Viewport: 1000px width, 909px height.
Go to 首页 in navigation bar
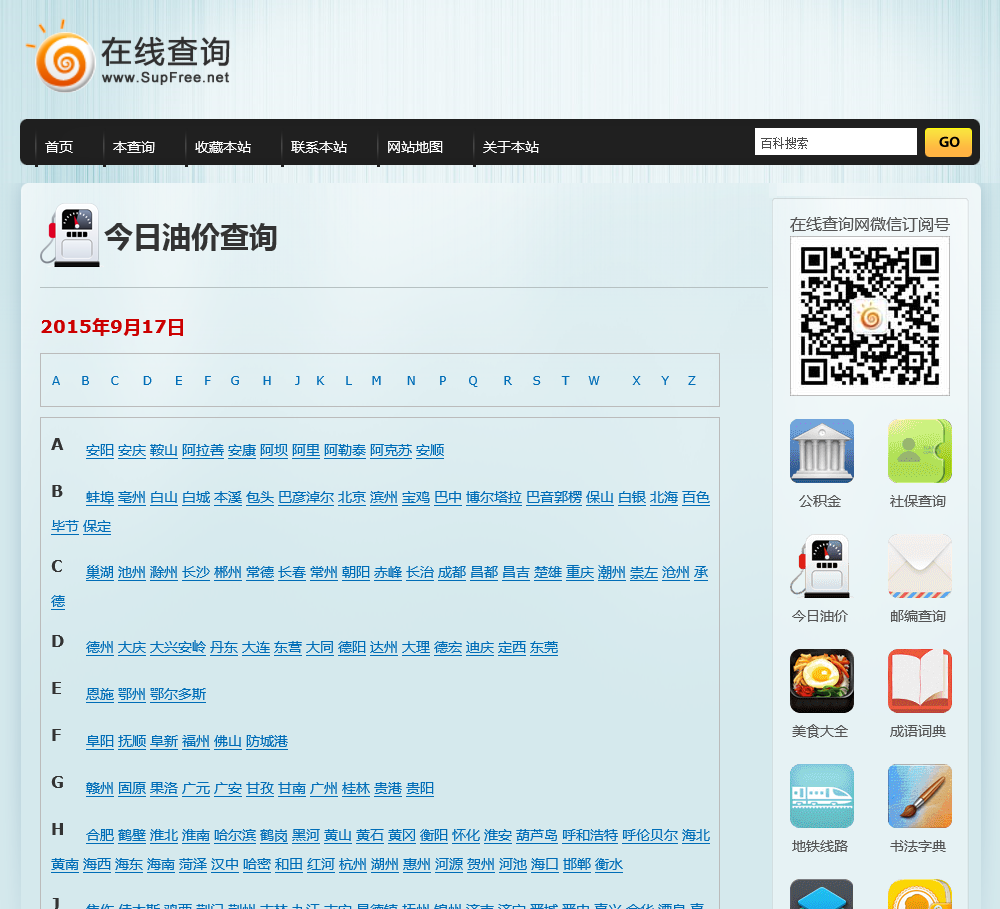[x=59, y=147]
